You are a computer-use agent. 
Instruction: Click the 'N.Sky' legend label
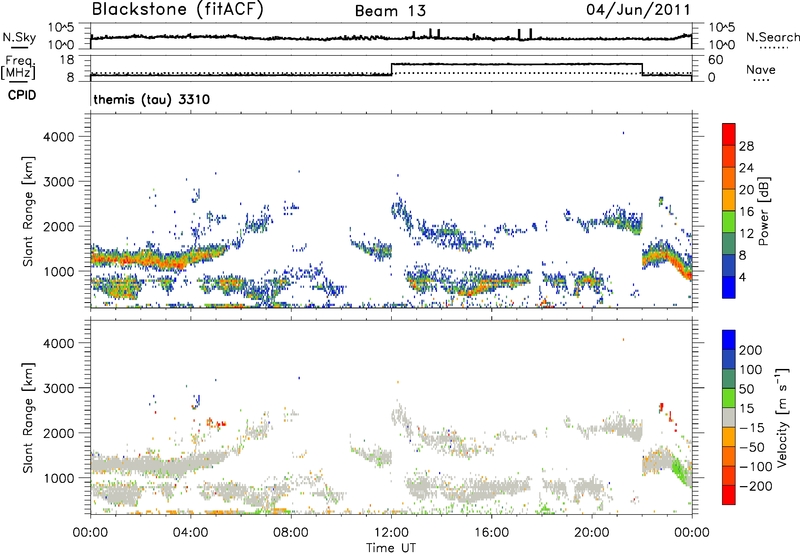19,37
